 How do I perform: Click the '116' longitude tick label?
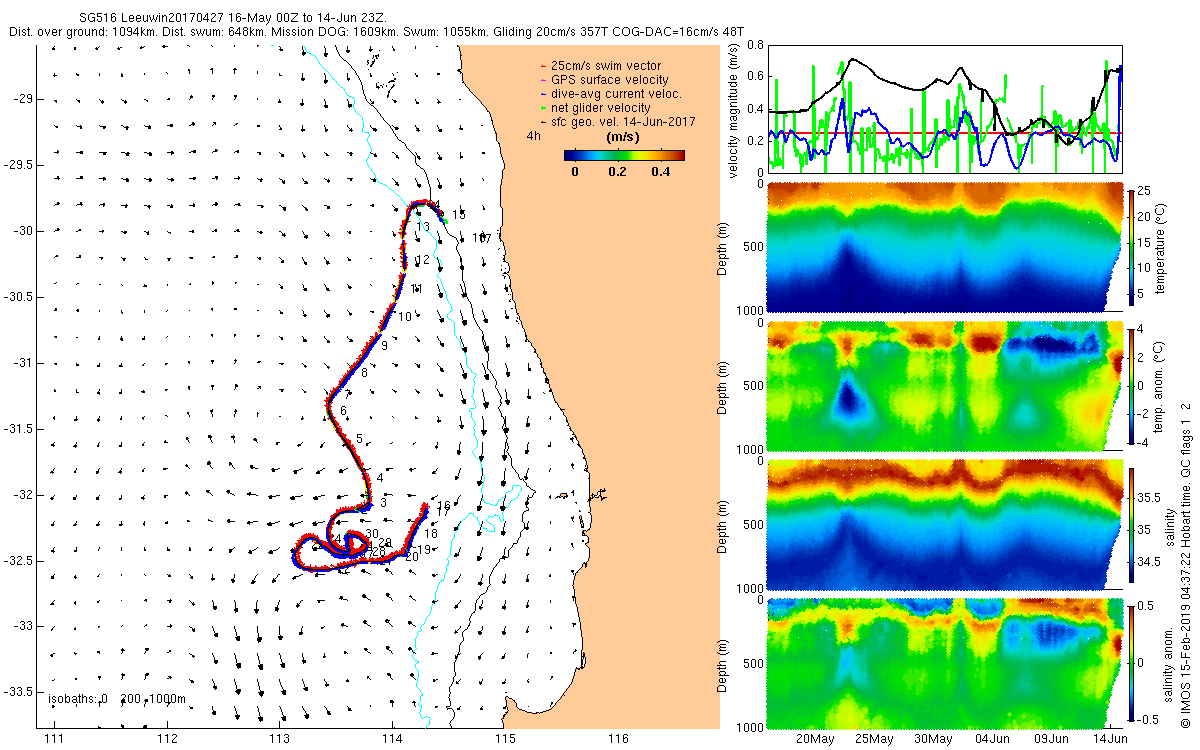[618, 739]
